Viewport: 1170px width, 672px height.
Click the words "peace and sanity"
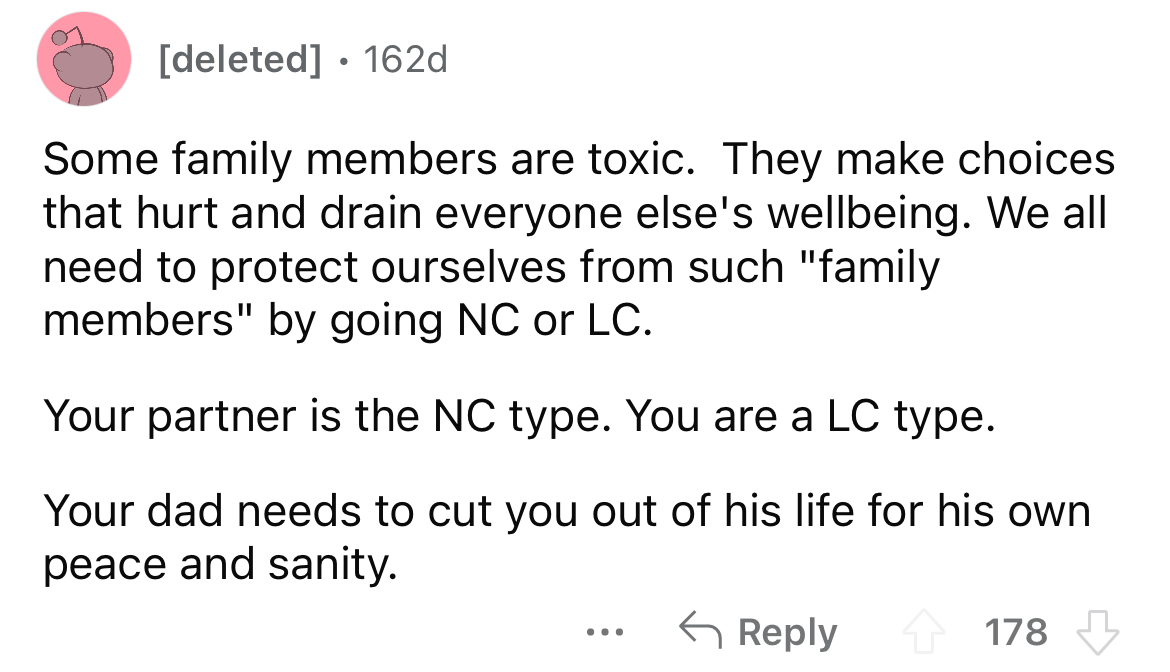tap(220, 566)
